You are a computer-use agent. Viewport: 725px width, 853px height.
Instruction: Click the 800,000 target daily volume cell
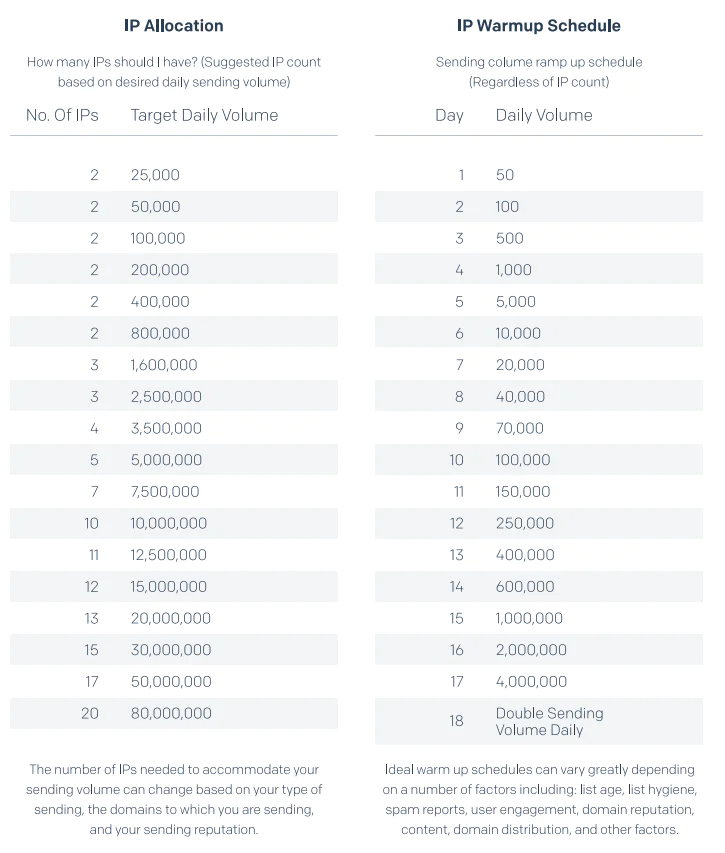[160, 333]
